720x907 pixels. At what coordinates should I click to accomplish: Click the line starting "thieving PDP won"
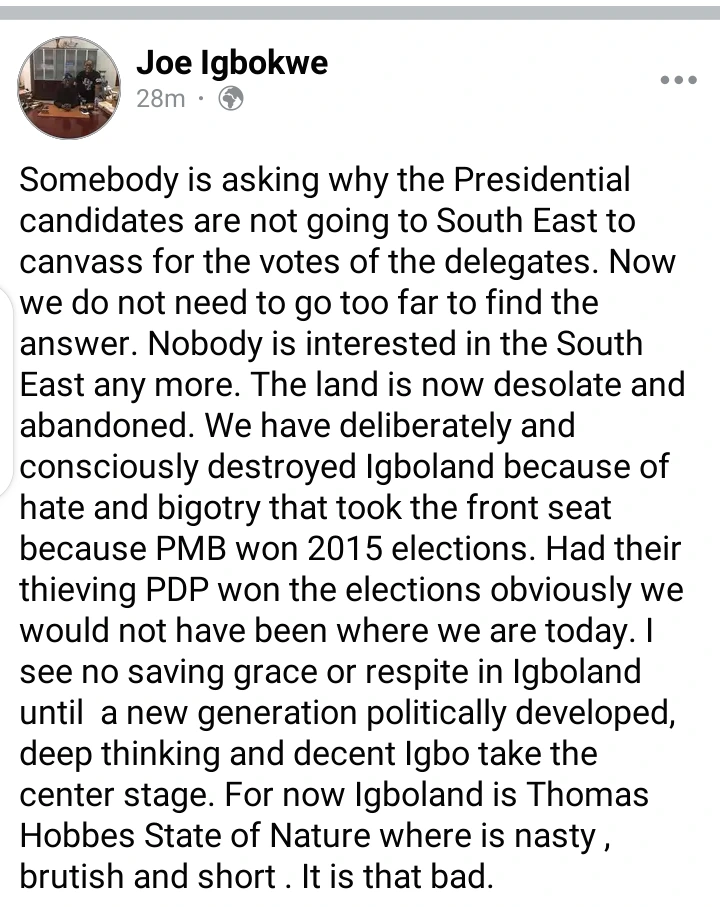tap(352, 590)
